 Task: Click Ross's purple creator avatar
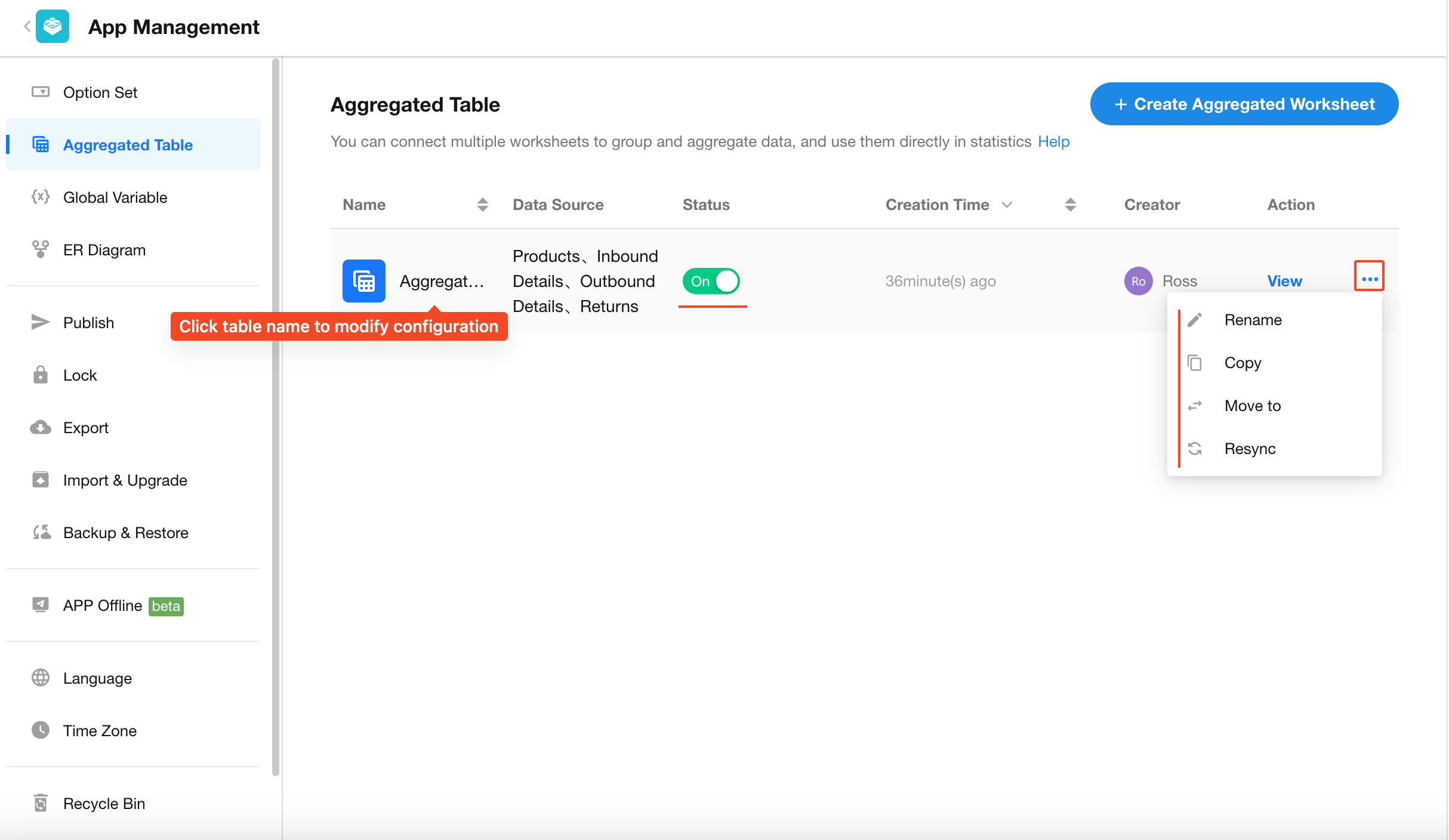coord(1138,281)
